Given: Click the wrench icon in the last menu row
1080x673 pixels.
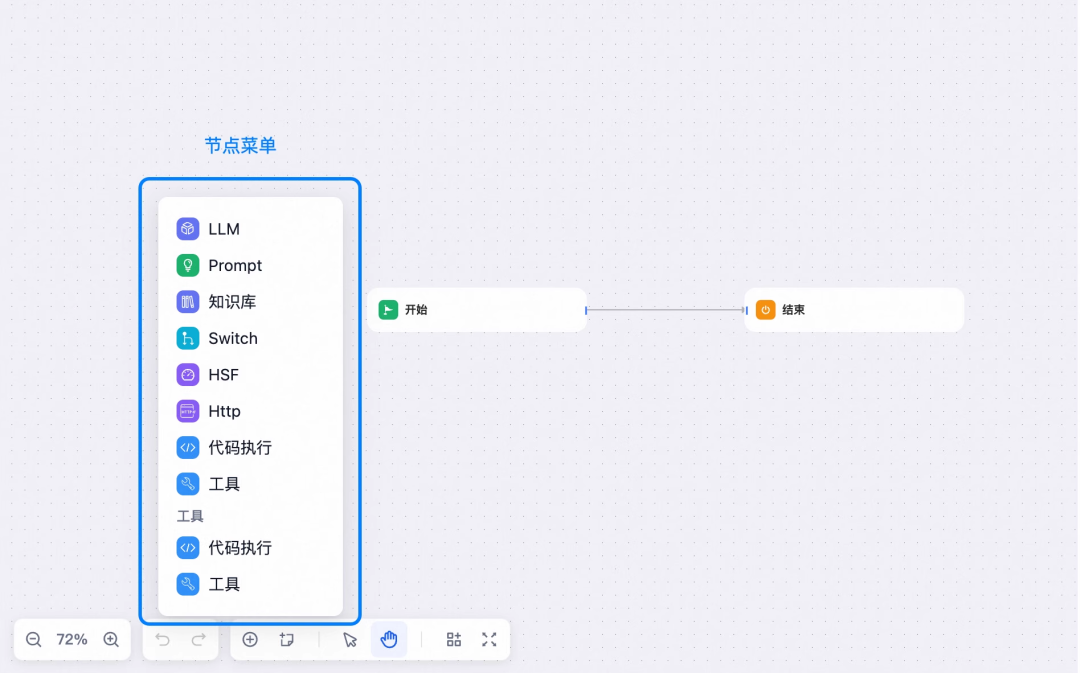Looking at the screenshot, I should coord(187,585).
